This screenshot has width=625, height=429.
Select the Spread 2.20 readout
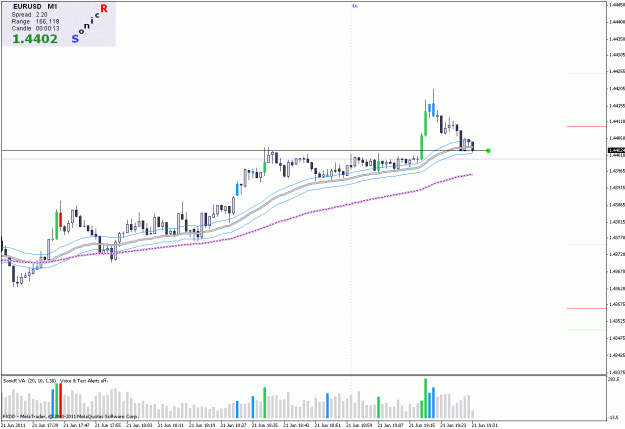29,14
